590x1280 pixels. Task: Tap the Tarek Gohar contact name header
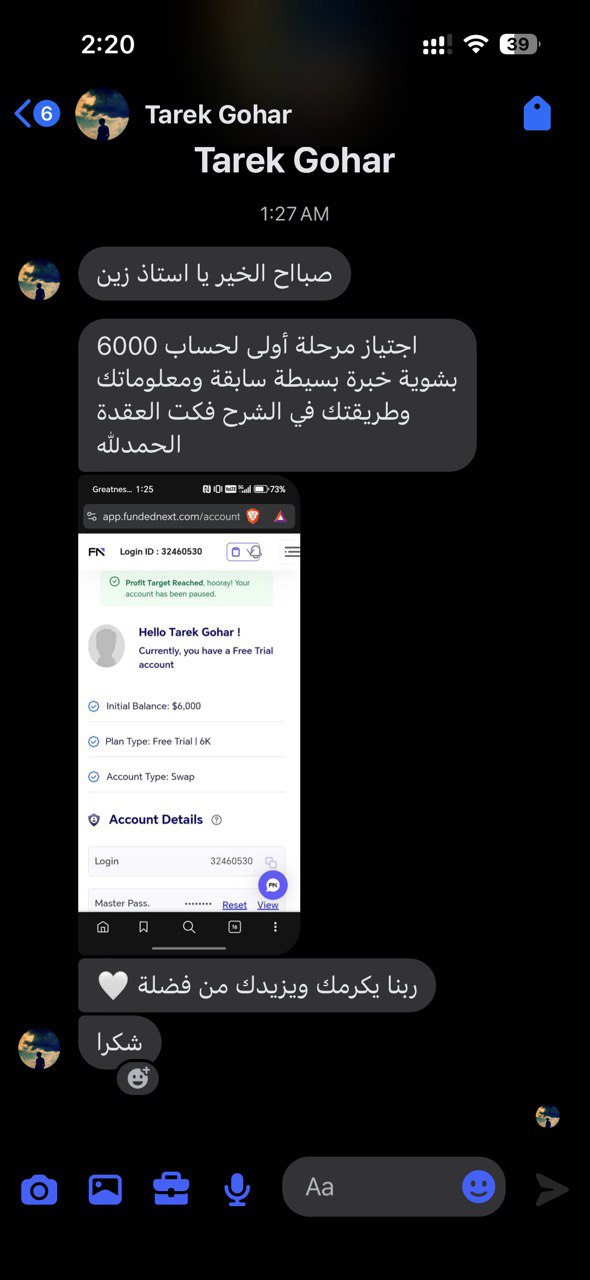point(218,115)
